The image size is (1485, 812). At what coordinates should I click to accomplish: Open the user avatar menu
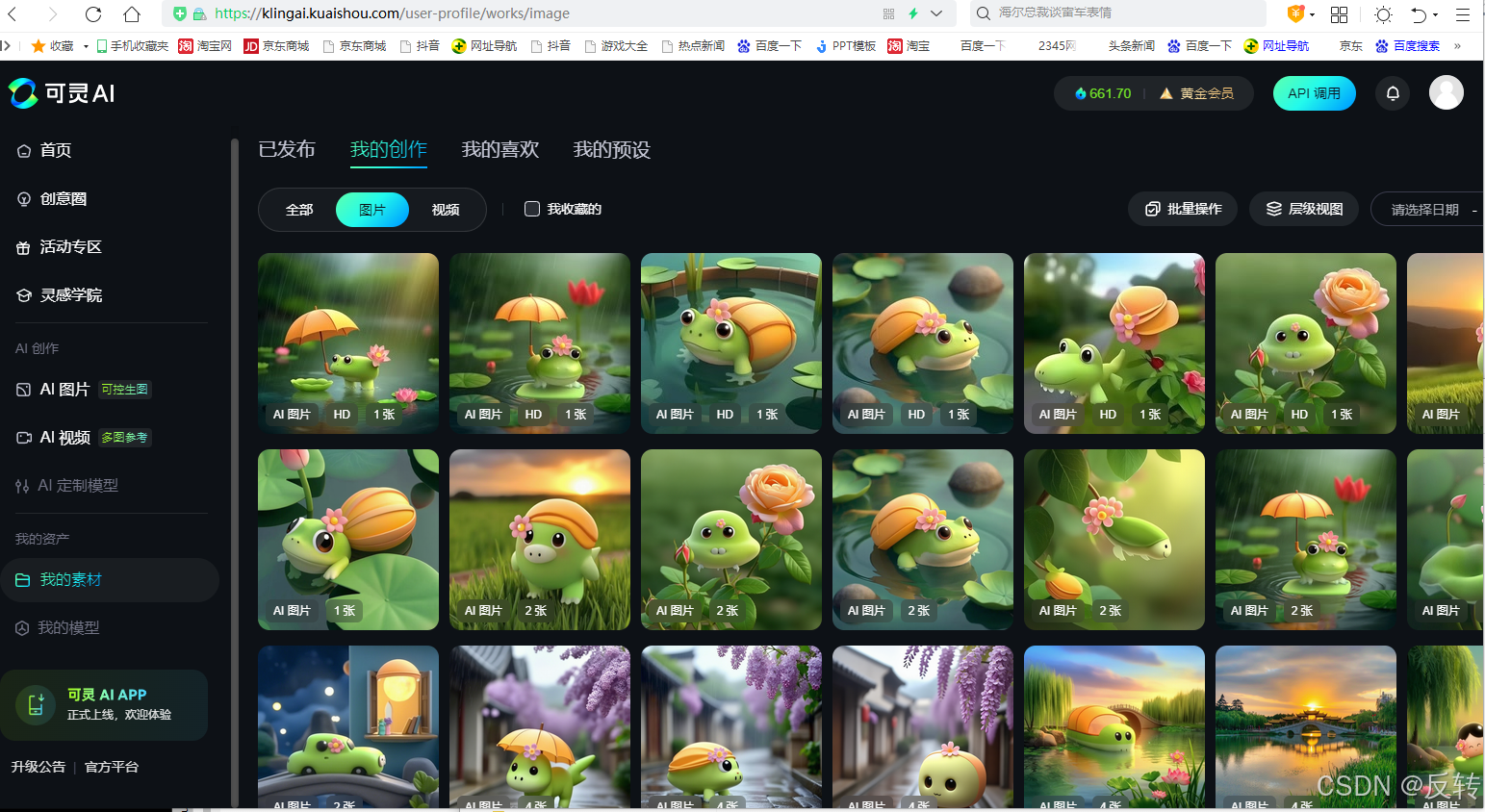coord(1446,92)
